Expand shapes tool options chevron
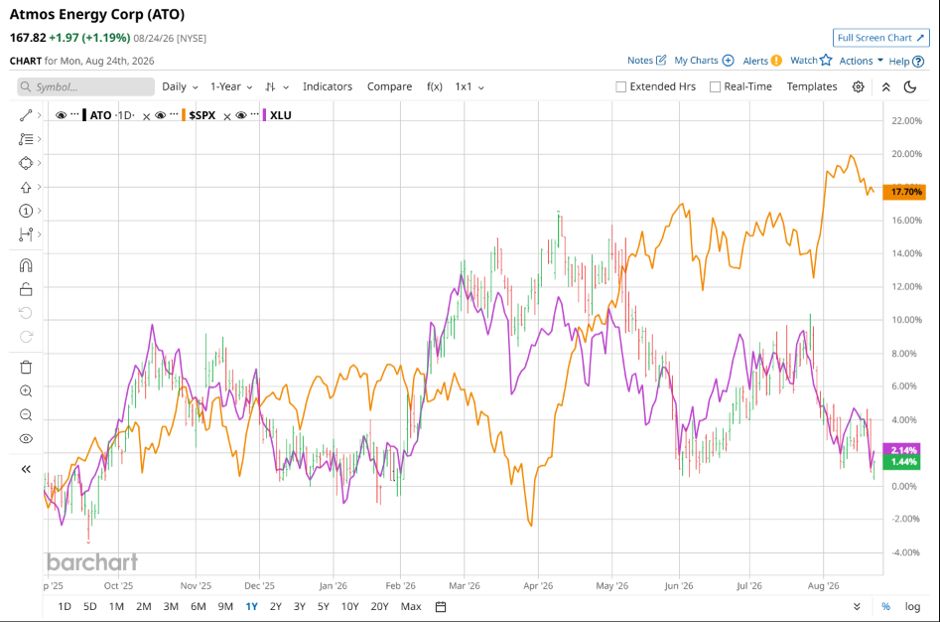Image resolution: width=940 pixels, height=622 pixels. coord(40,163)
